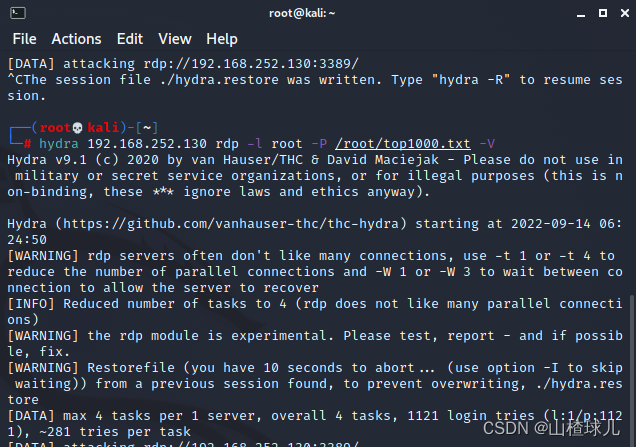
Task: Open the Edit menu
Action: (x=130, y=39)
